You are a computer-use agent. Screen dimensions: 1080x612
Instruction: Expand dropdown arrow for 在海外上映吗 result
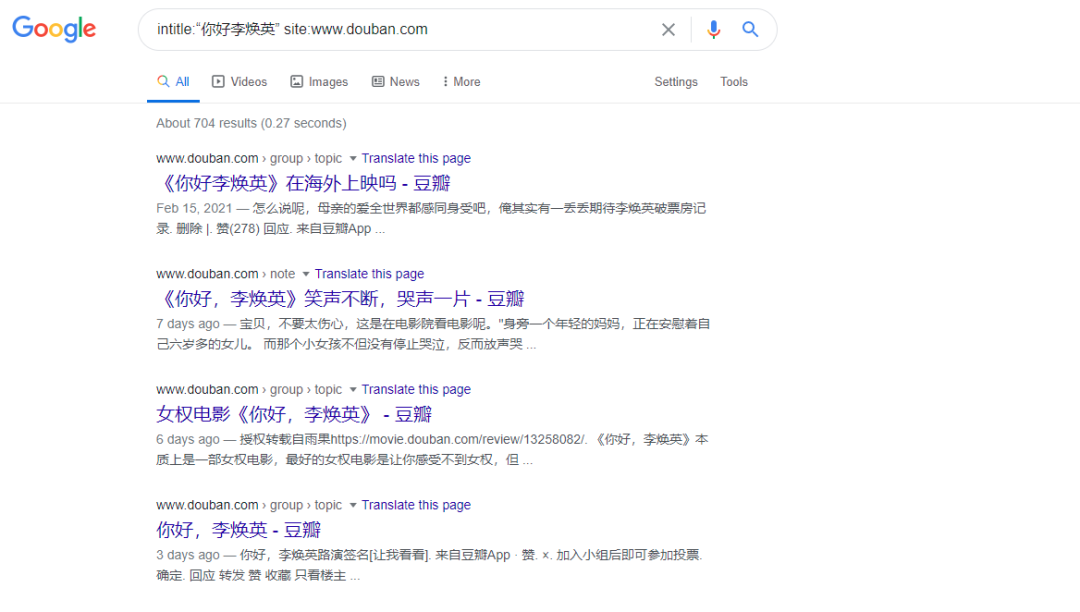353,158
